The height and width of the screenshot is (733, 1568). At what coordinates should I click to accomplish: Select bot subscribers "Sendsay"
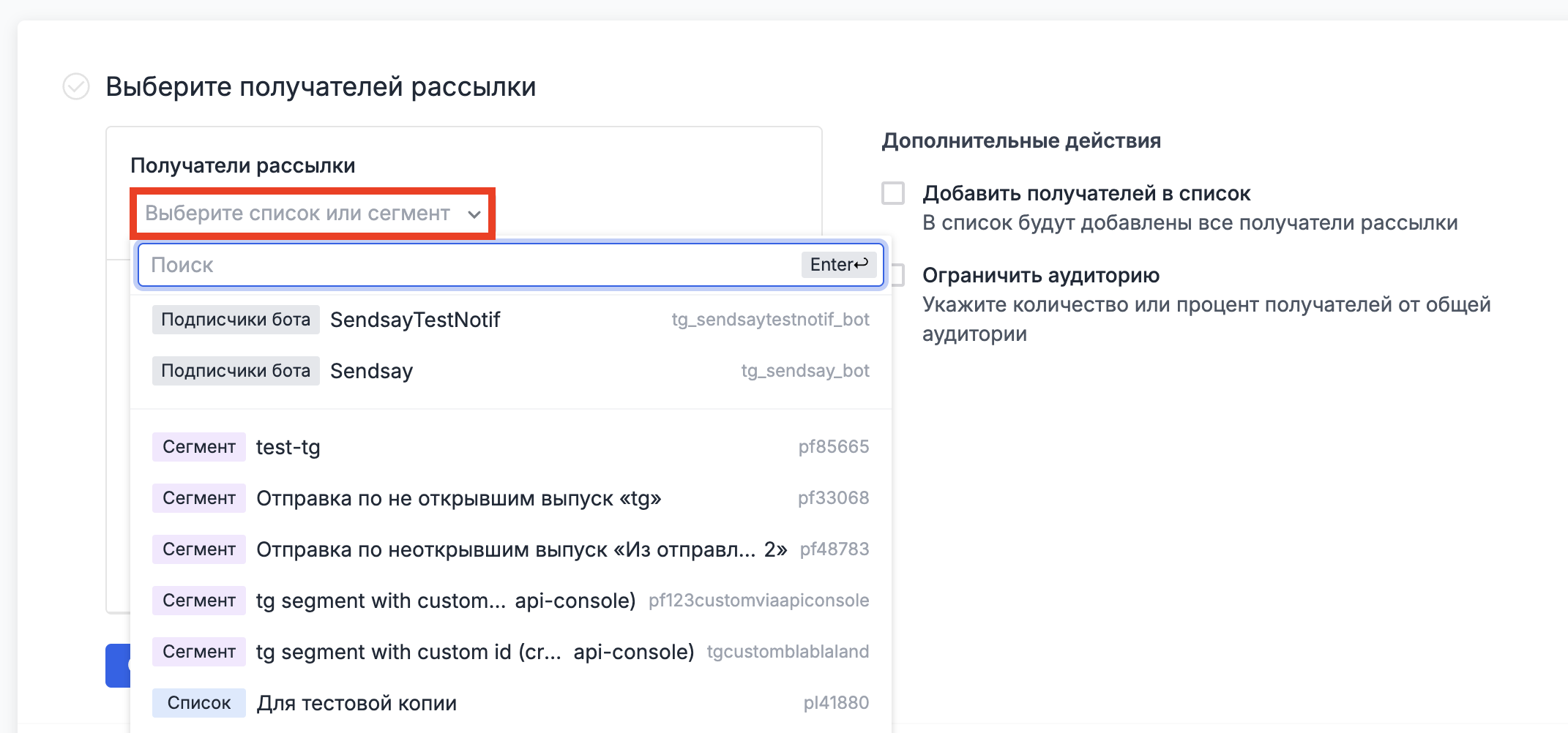pos(371,370)
